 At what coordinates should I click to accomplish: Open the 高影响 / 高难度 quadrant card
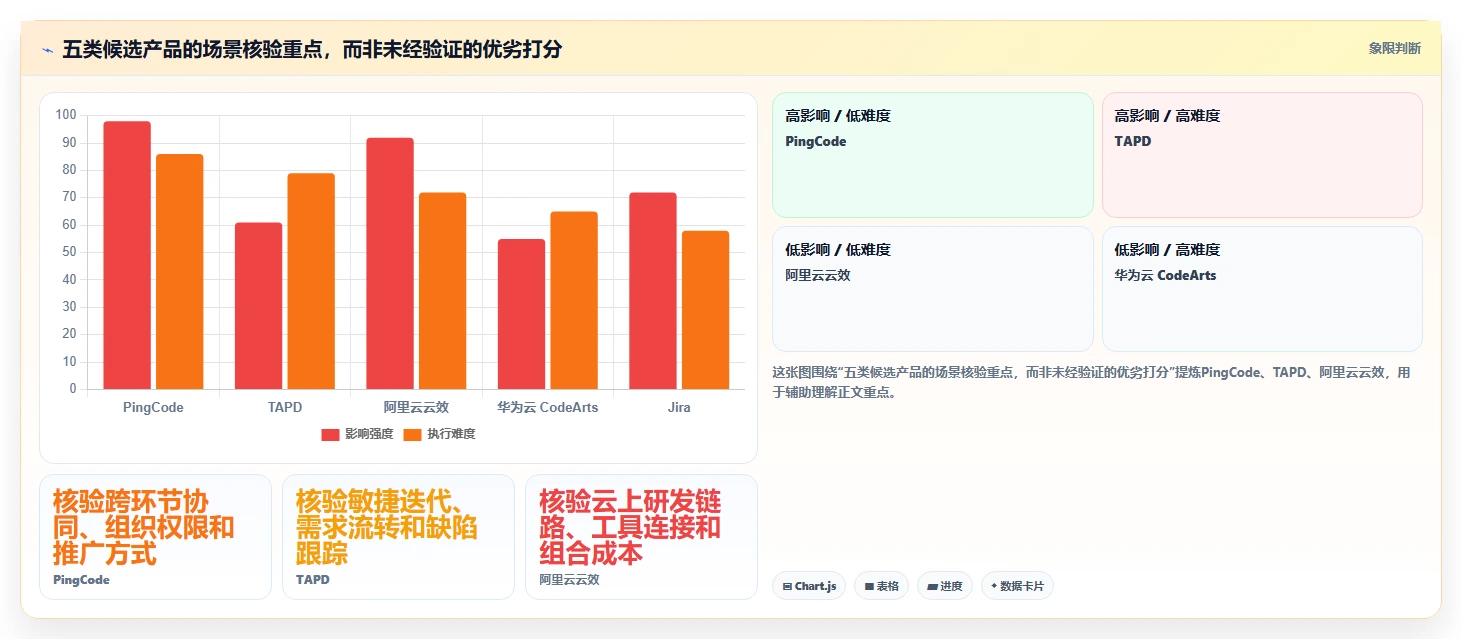coord(1262,155)
